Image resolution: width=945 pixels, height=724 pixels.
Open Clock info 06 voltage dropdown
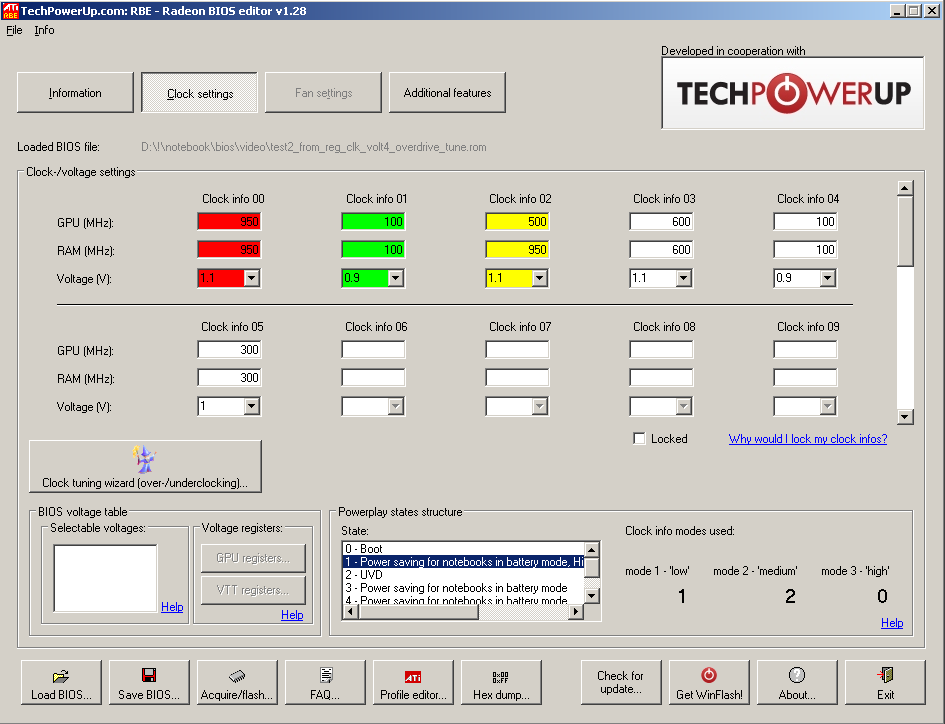point(396,406)
